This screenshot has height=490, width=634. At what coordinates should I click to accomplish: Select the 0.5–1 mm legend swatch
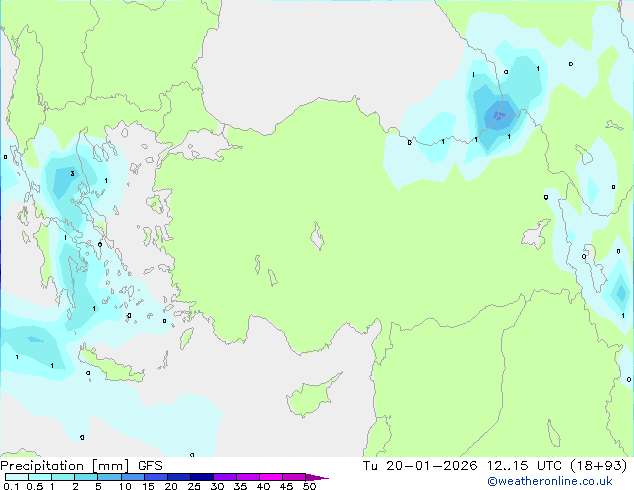(40, 477)
